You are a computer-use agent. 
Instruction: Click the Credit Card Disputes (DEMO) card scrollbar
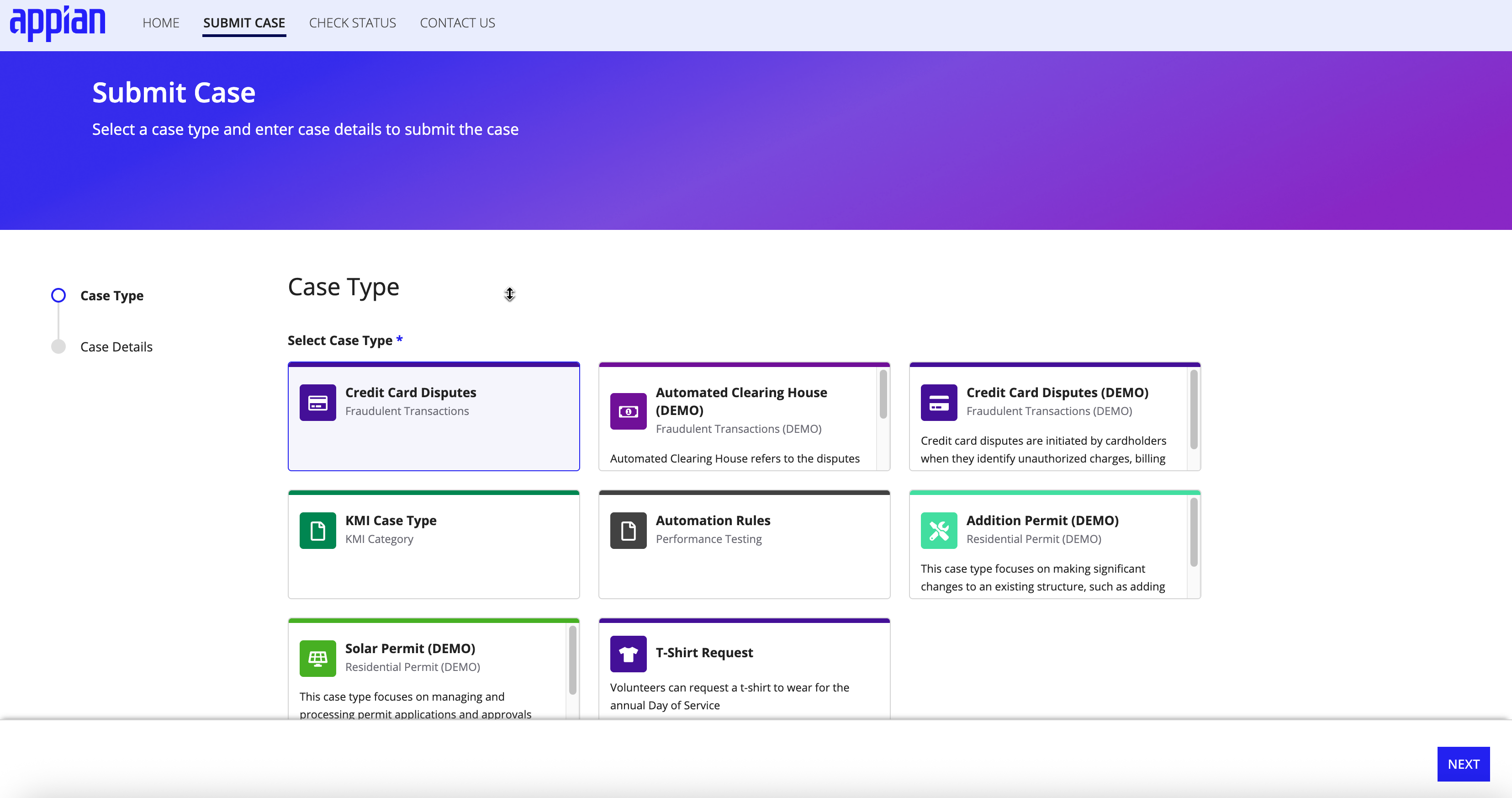coord(1193,409)
